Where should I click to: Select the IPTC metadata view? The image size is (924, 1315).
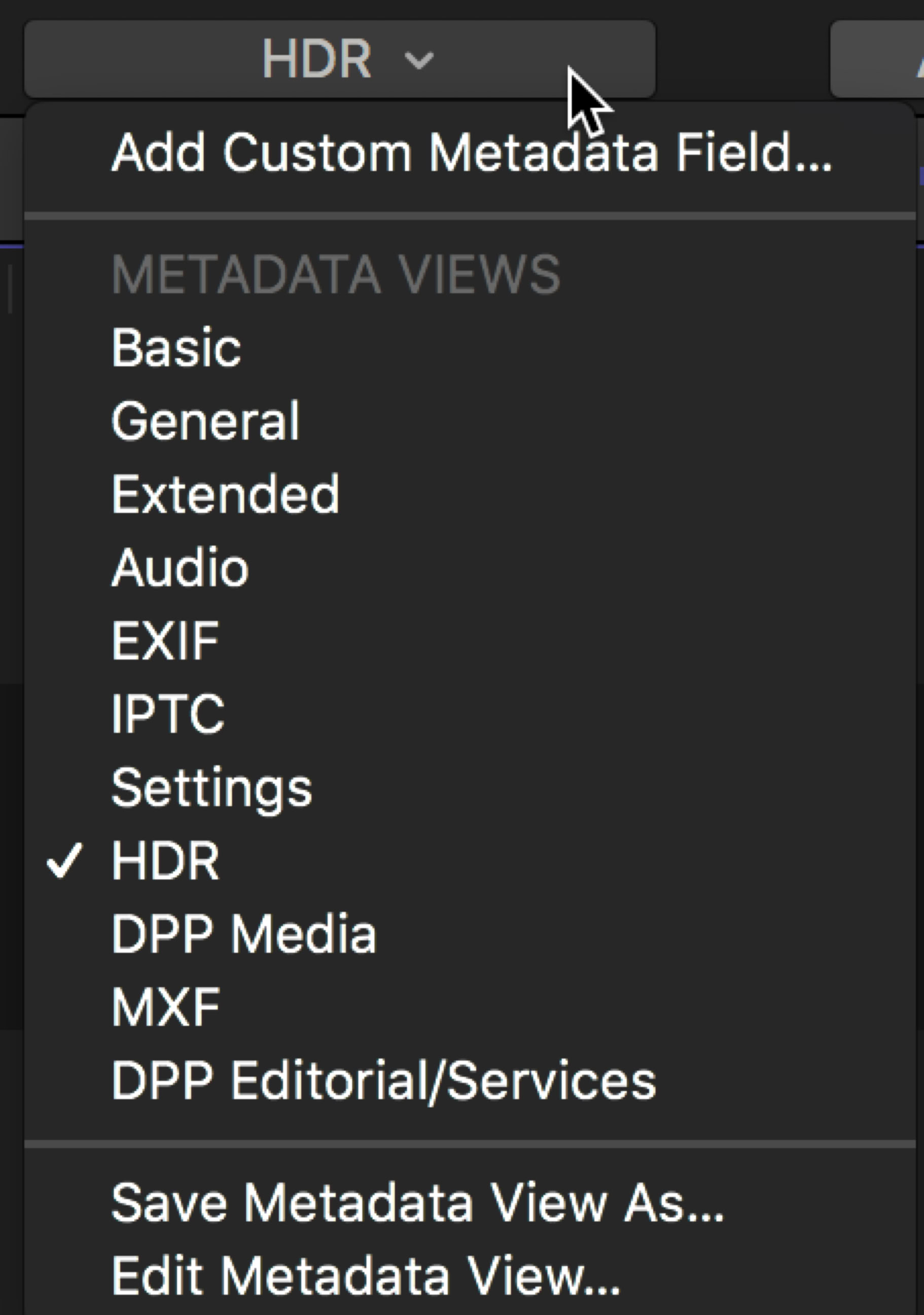click(168, 714)
